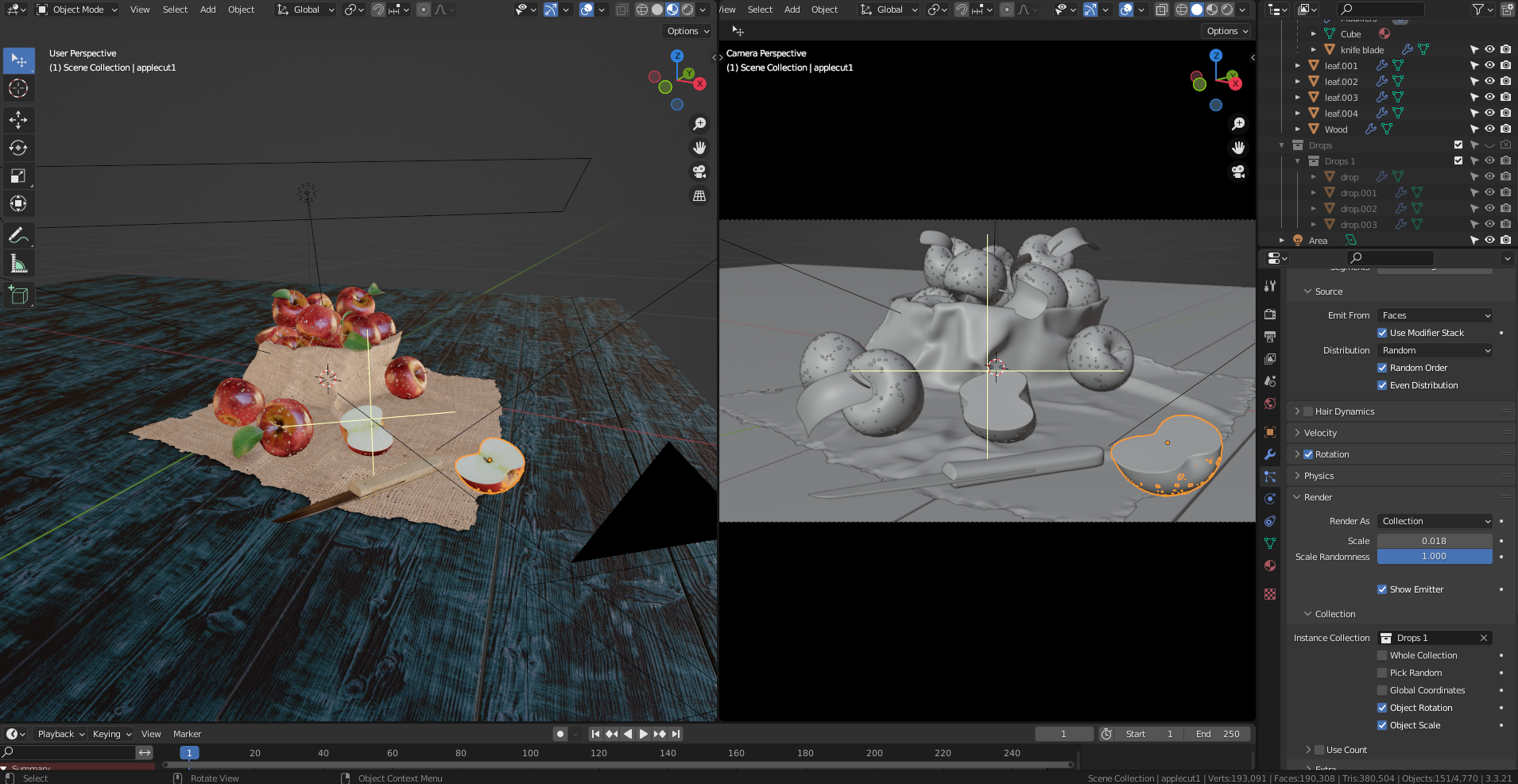This screenshot has height=784, width=1518.
Task: Choose the Add Cube tool
Action: point(18,295)
